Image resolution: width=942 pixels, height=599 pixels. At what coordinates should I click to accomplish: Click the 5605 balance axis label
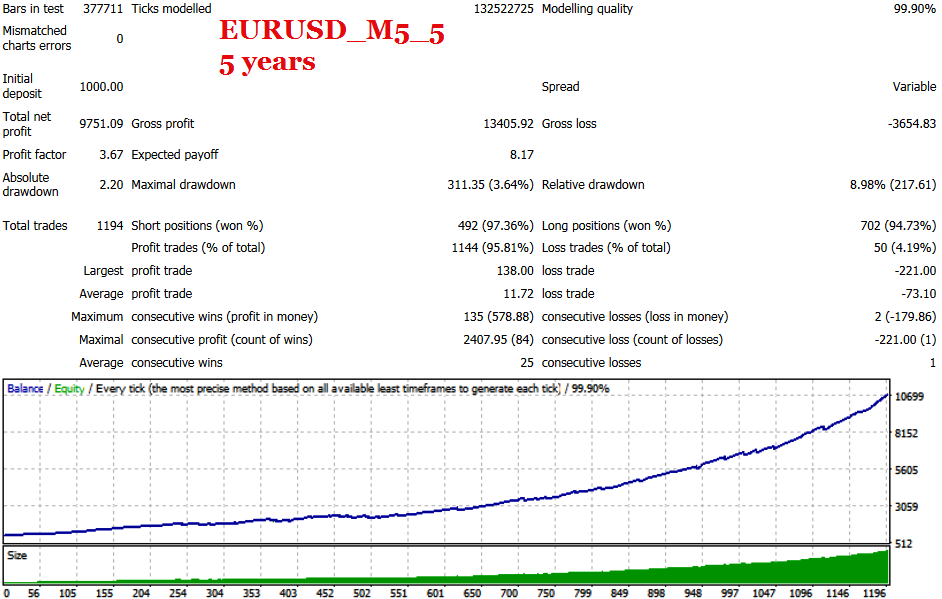coord(907,470)
